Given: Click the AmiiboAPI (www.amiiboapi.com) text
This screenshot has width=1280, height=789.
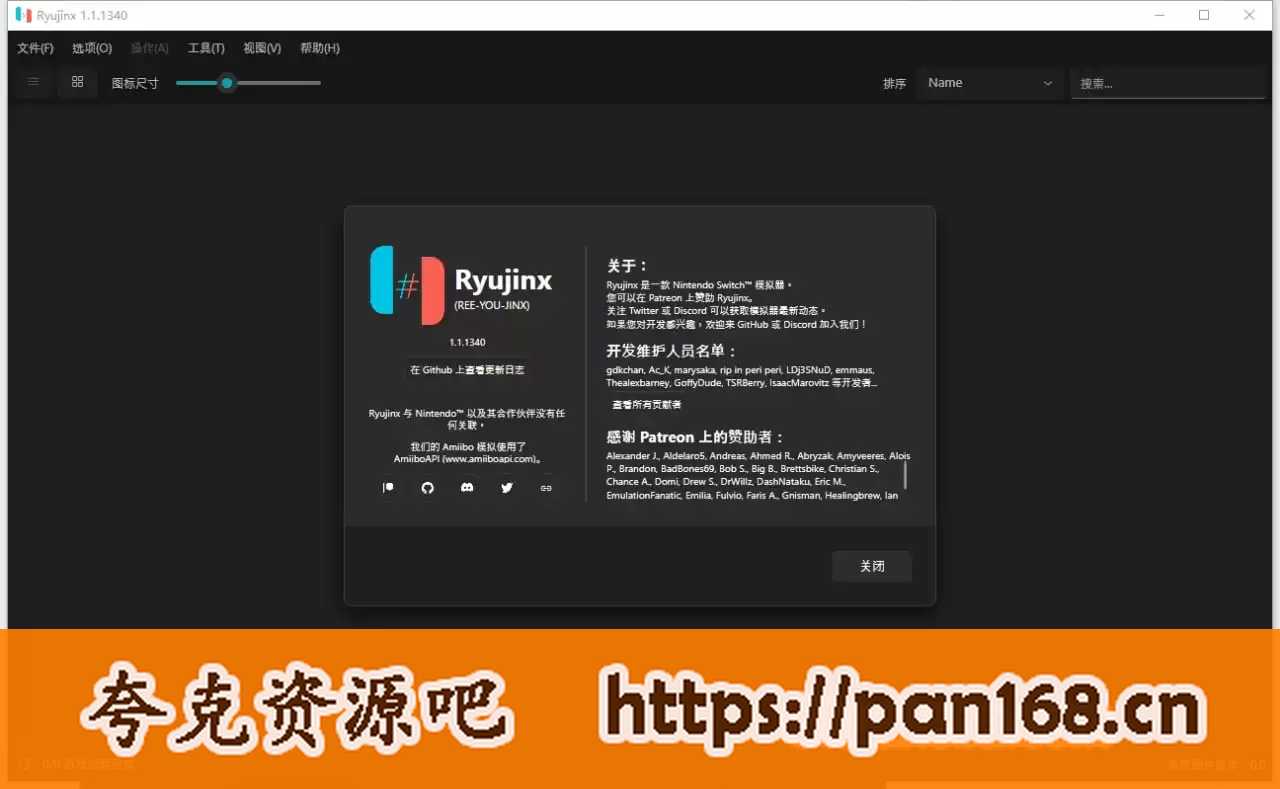Looking at the screenshot, I should point(468,459).
